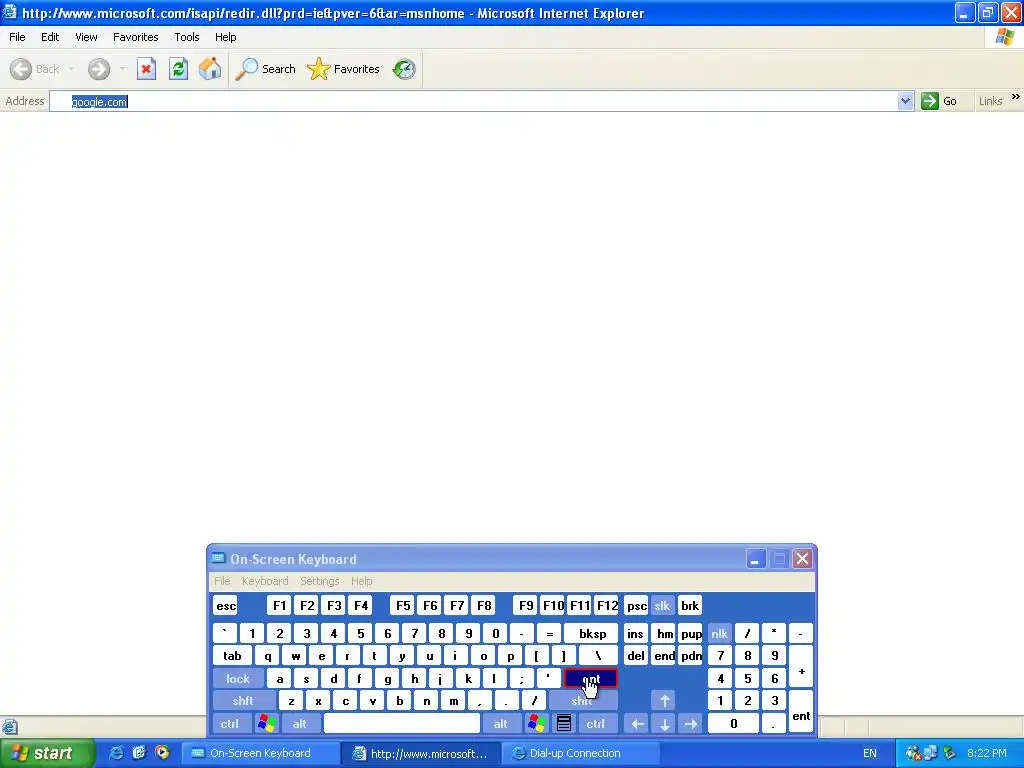This screenshot has width=1024, height=768.
Task: Switch to the microsoft.com browser taskbar button
Action: coord(421,753)
